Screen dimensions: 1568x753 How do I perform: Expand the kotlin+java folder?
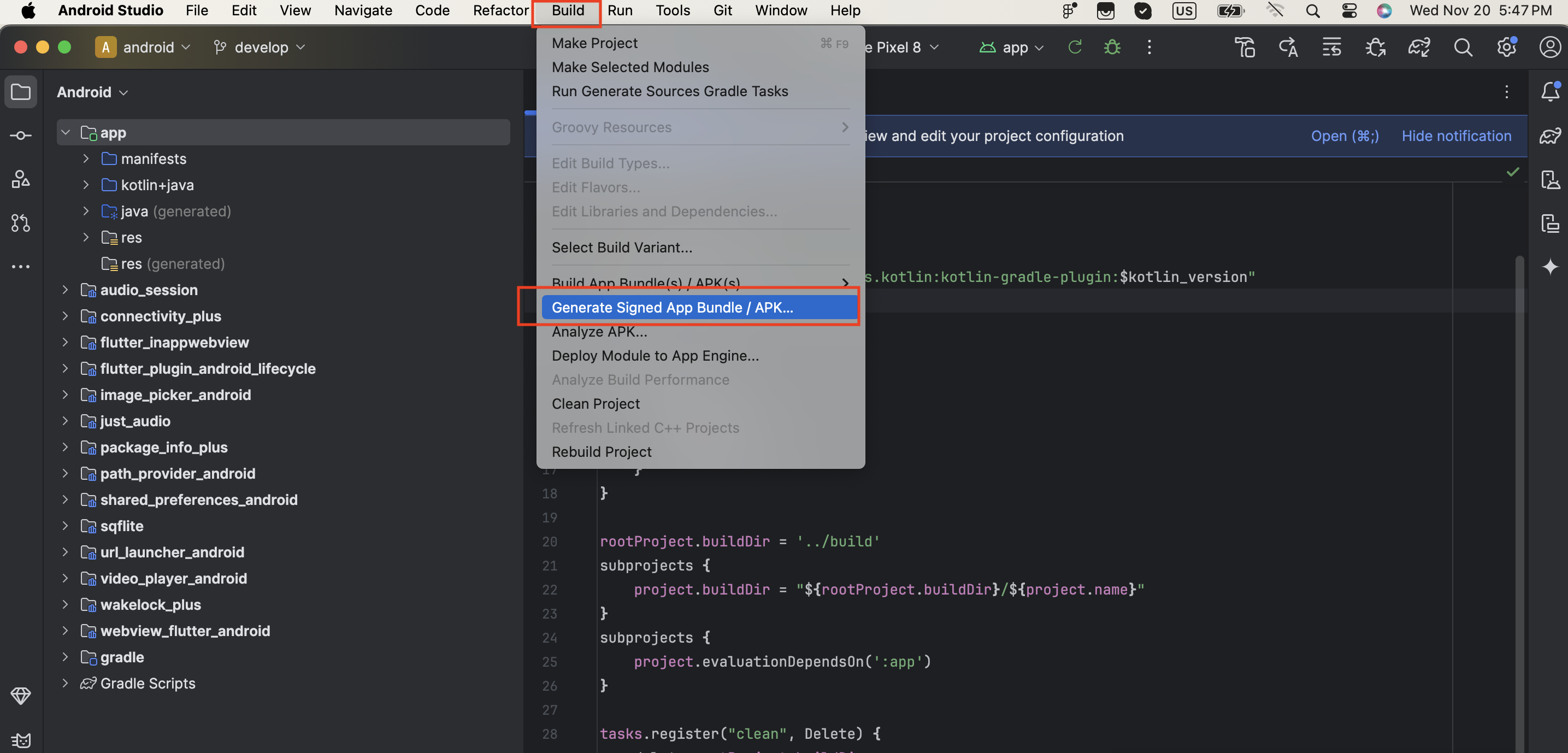[x=86, y=185]
